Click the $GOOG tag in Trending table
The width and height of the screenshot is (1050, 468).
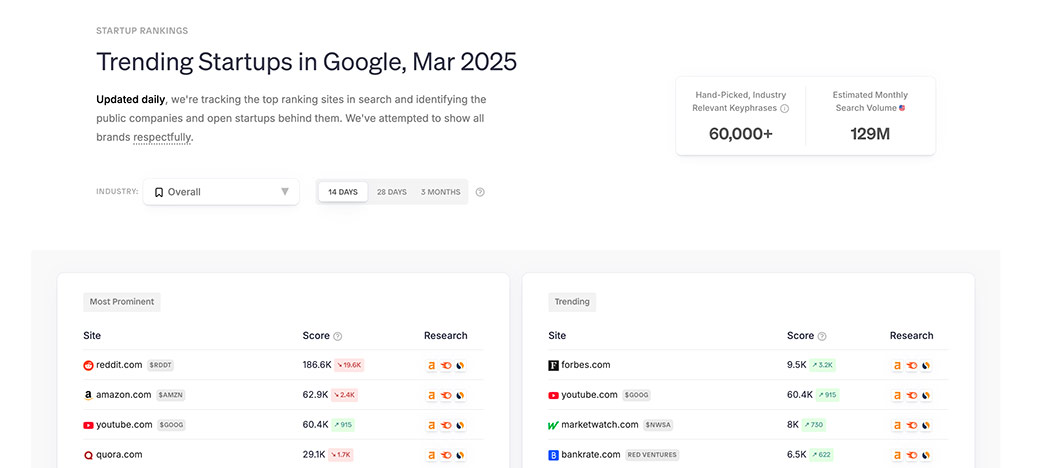(636, 396)
